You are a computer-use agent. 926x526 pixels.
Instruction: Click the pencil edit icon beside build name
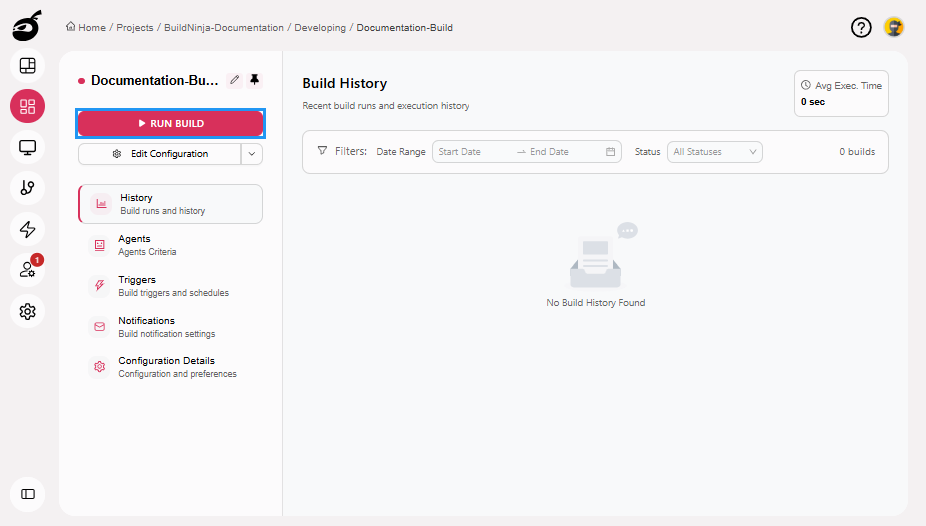[235, 80]
